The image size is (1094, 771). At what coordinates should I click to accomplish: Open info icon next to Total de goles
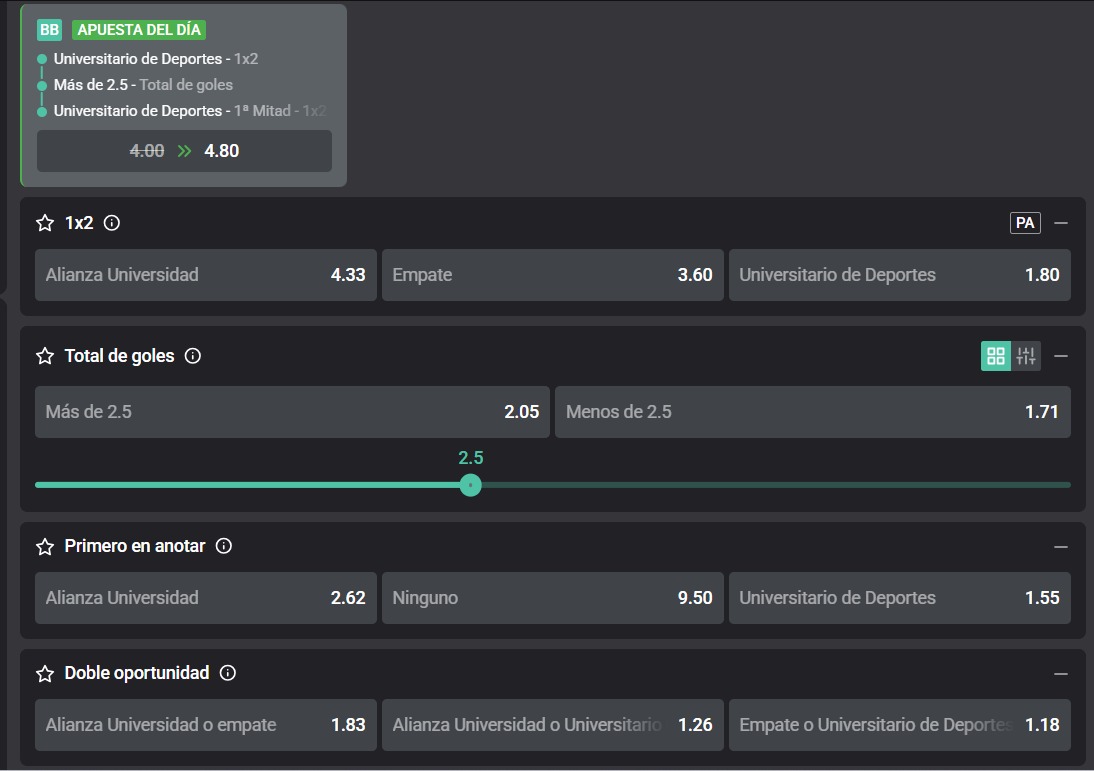pyautogui.click(x=193, y=357)
